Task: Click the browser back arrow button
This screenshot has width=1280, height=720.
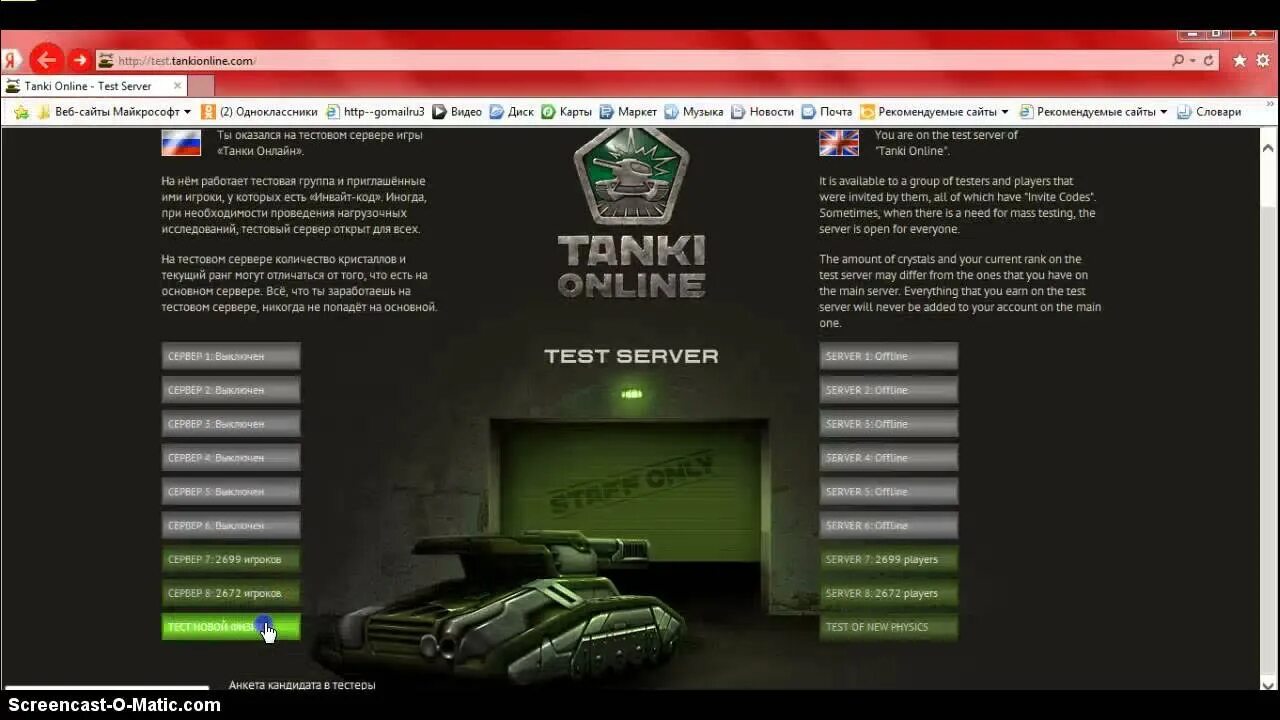Action: [46, 60]
